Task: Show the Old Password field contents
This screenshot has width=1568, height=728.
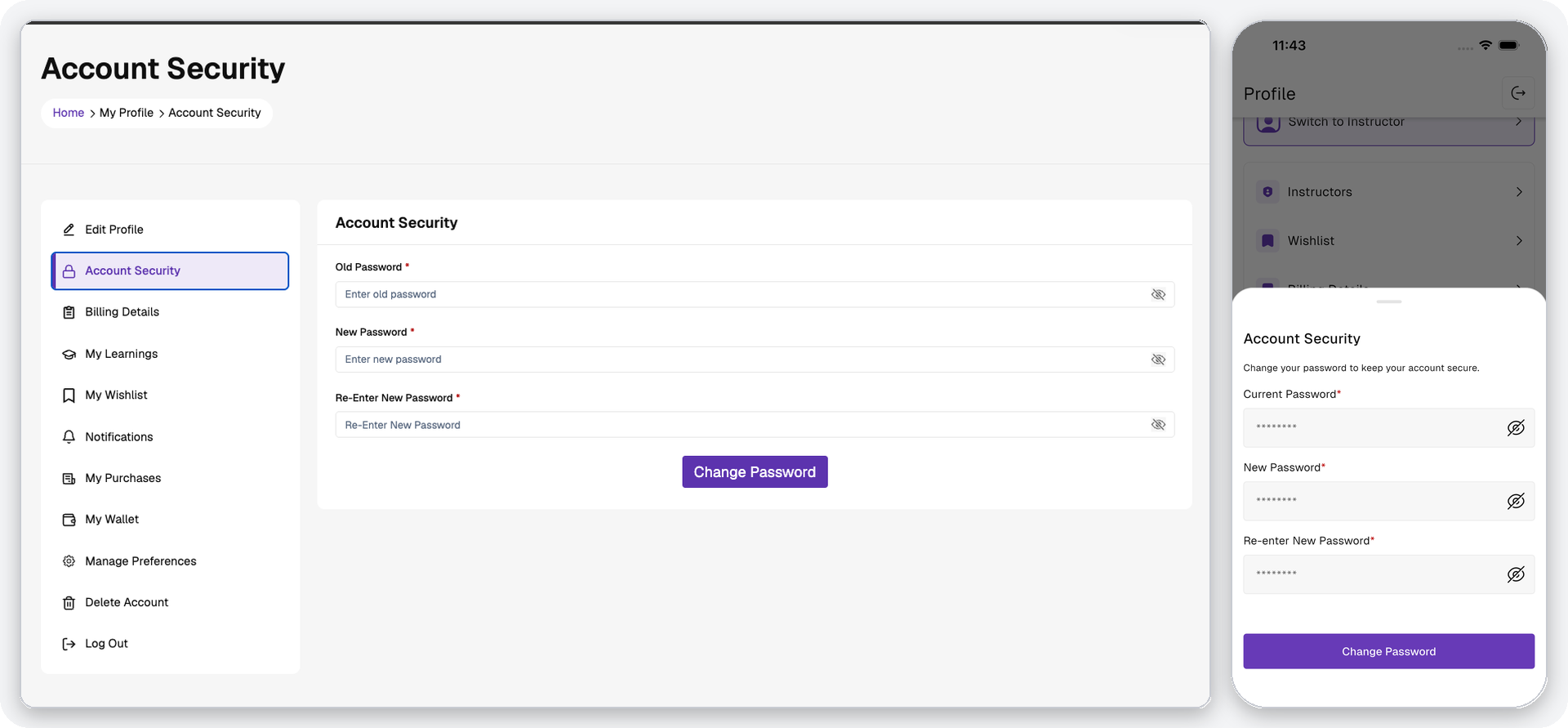Action: click(x=1158, y=294)
